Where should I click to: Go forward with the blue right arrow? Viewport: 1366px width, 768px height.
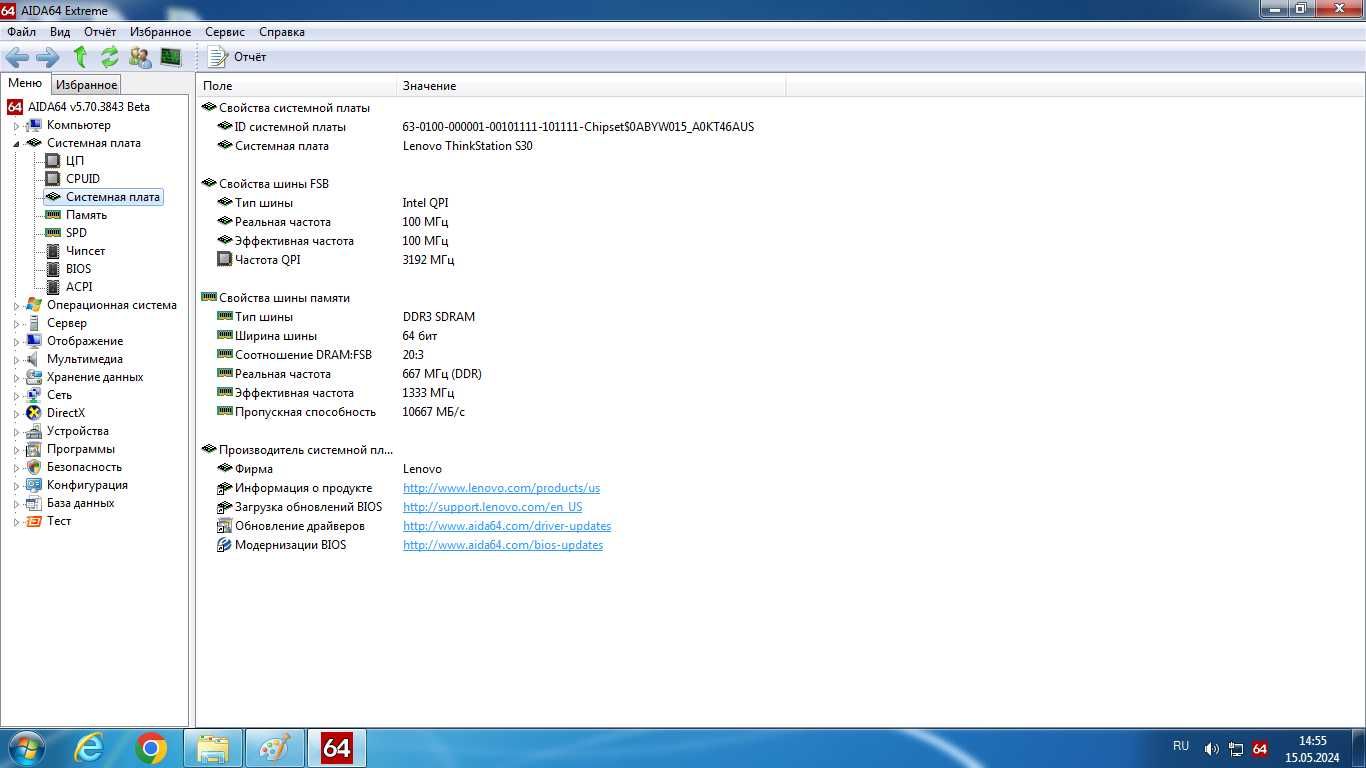(x=47, y=57)
